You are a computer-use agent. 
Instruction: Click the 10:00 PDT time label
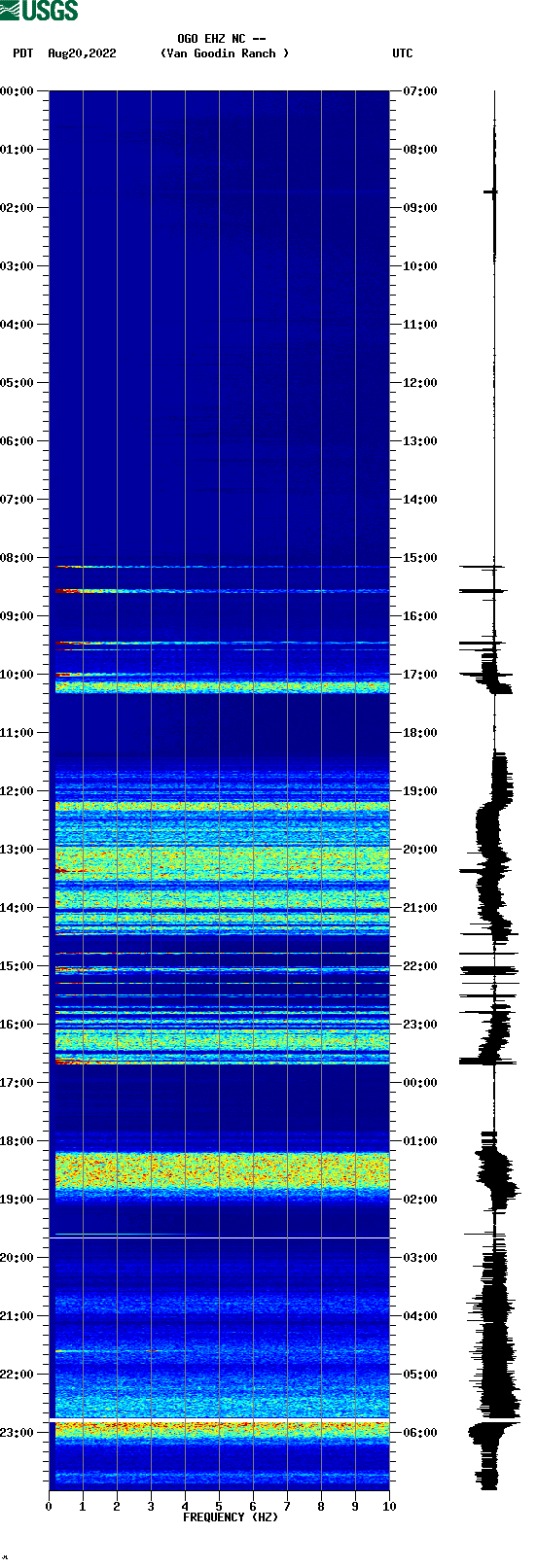click(x=17, y=675)
